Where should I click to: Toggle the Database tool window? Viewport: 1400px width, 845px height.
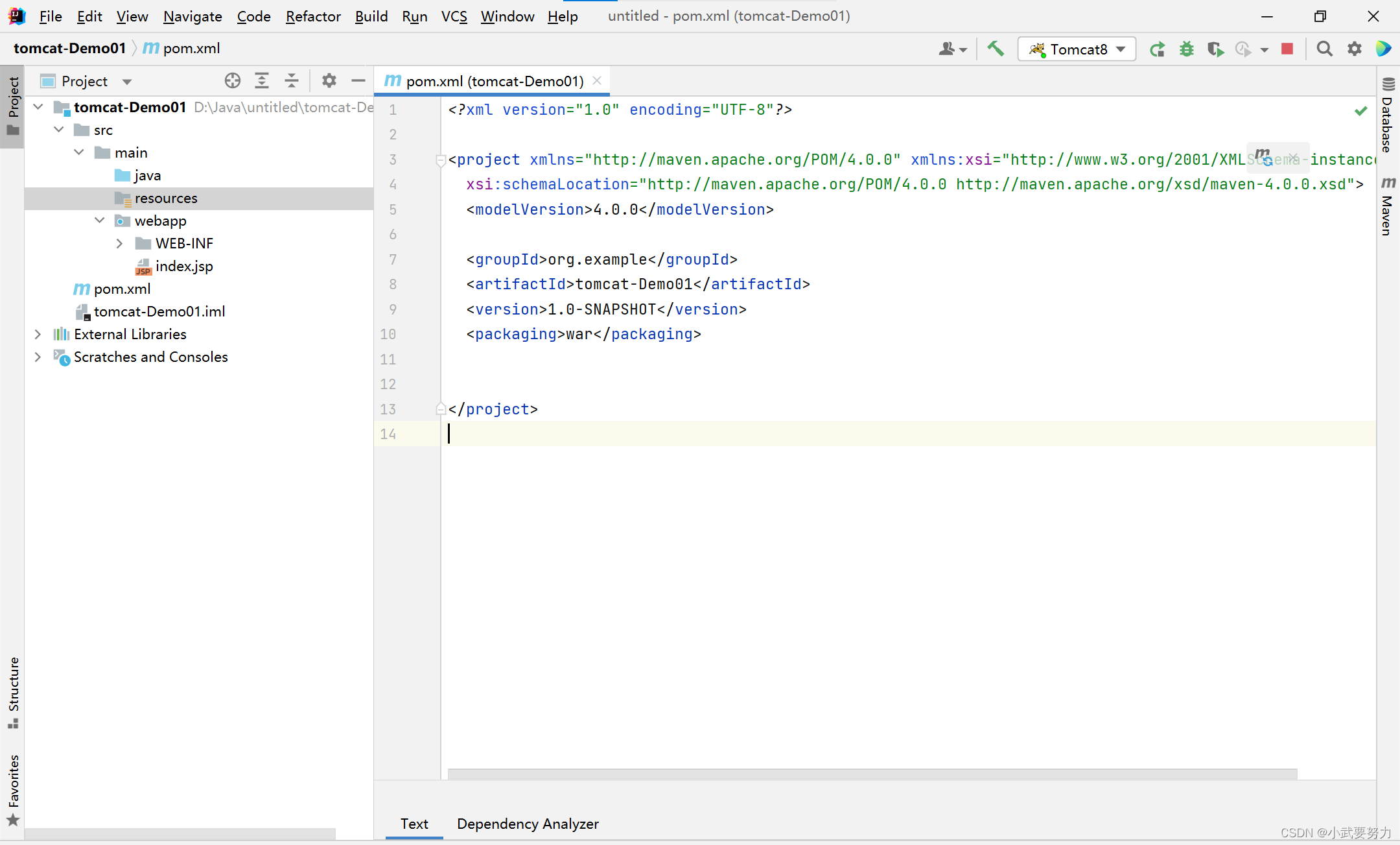pos(1387,117)
